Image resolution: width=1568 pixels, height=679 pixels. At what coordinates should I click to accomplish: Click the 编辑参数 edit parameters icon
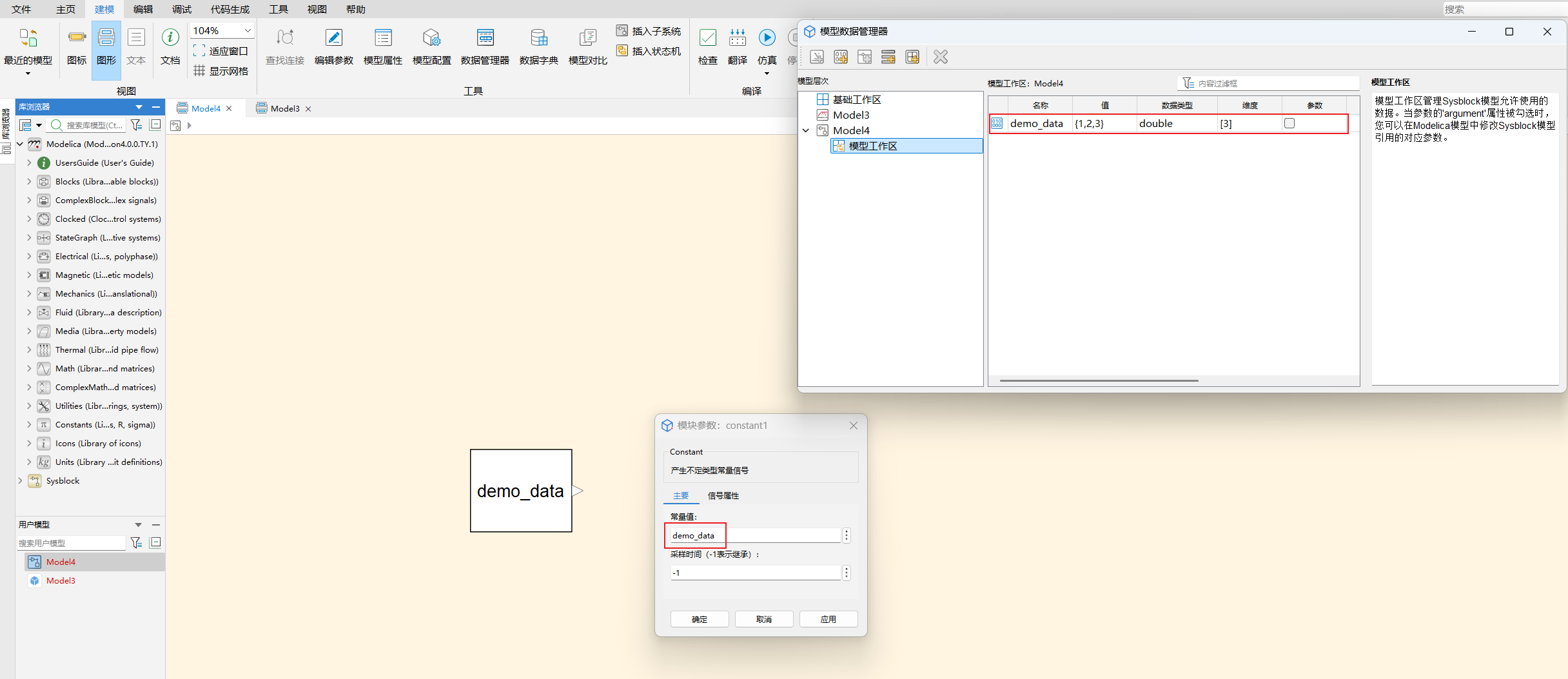(x=333, y=46)
